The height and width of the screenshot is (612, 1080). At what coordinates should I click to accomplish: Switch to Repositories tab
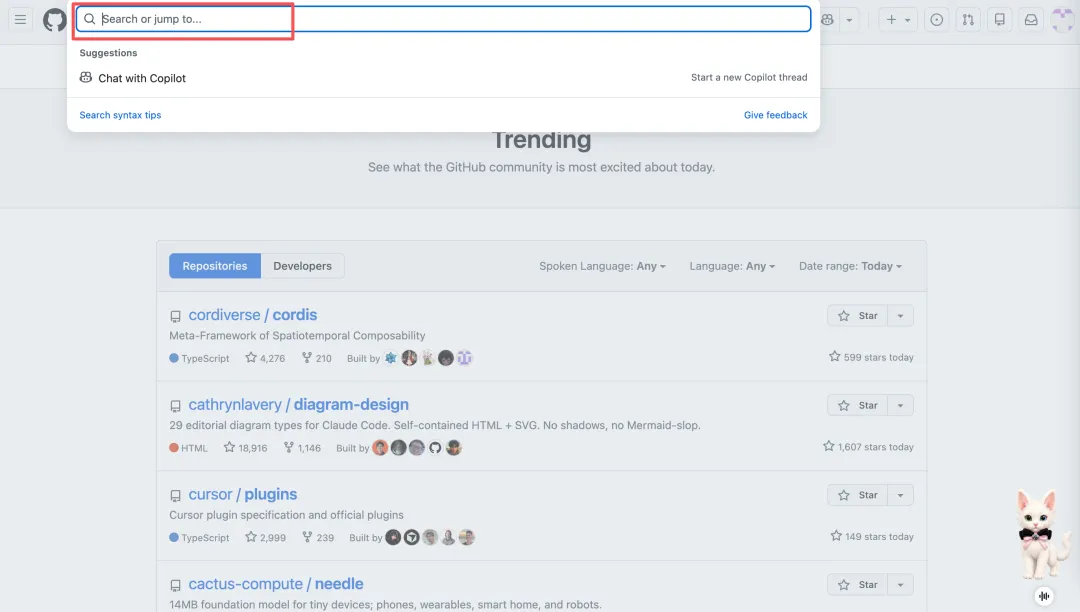215,266
